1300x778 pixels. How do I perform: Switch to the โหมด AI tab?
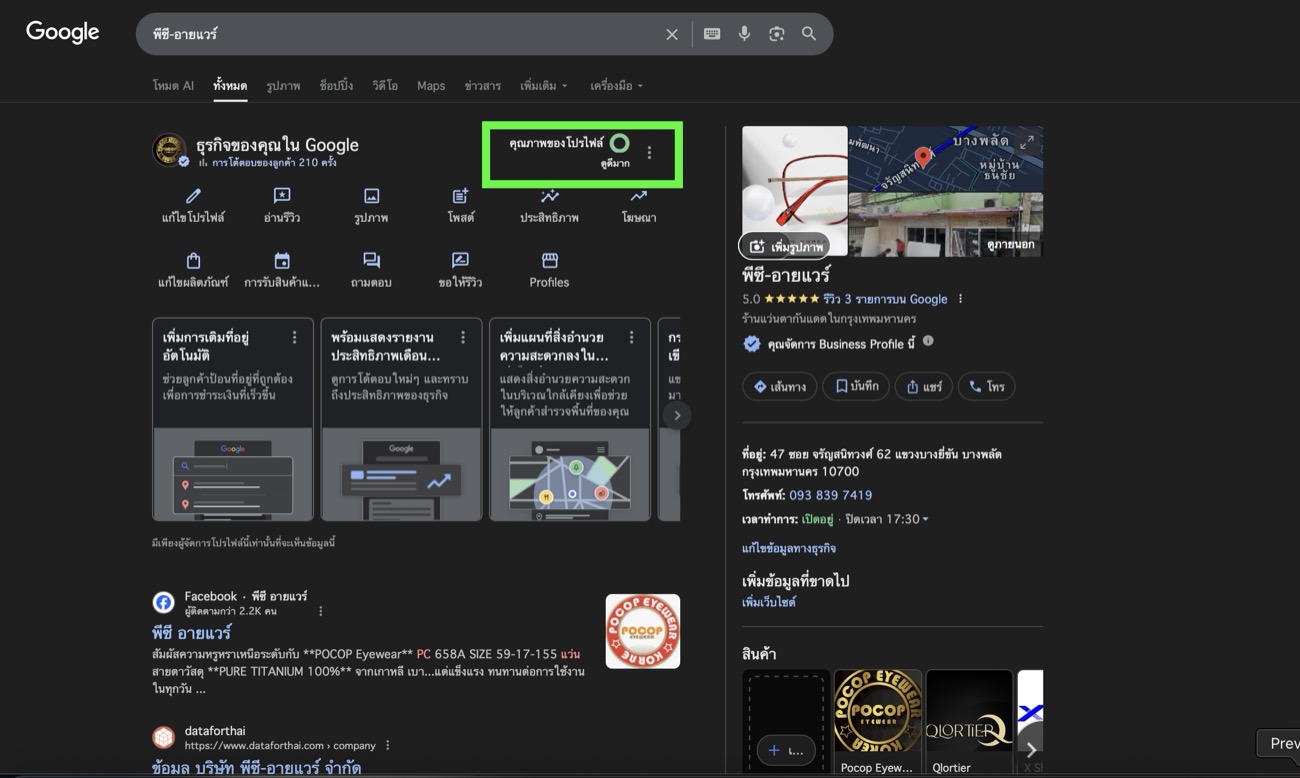(x=173, y=86)
